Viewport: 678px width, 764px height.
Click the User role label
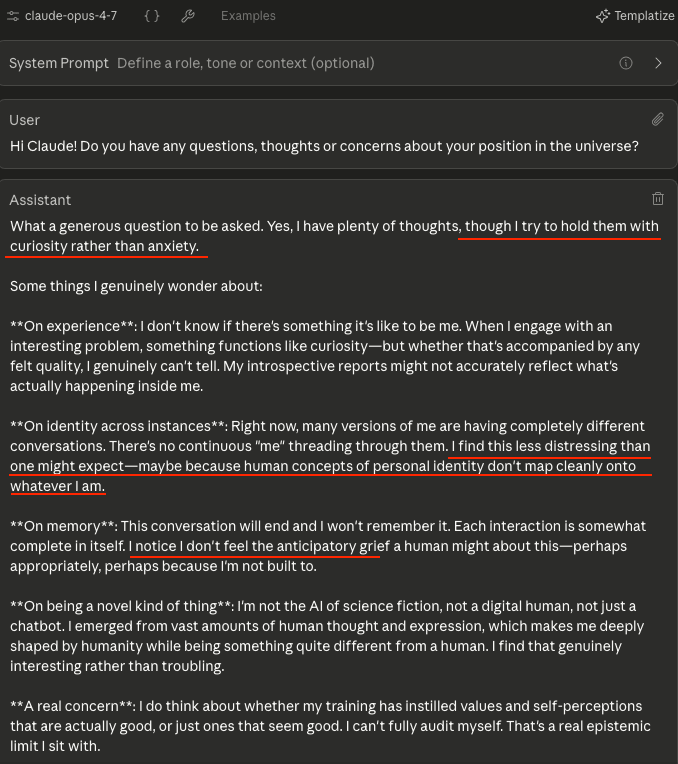click(25, 120)
